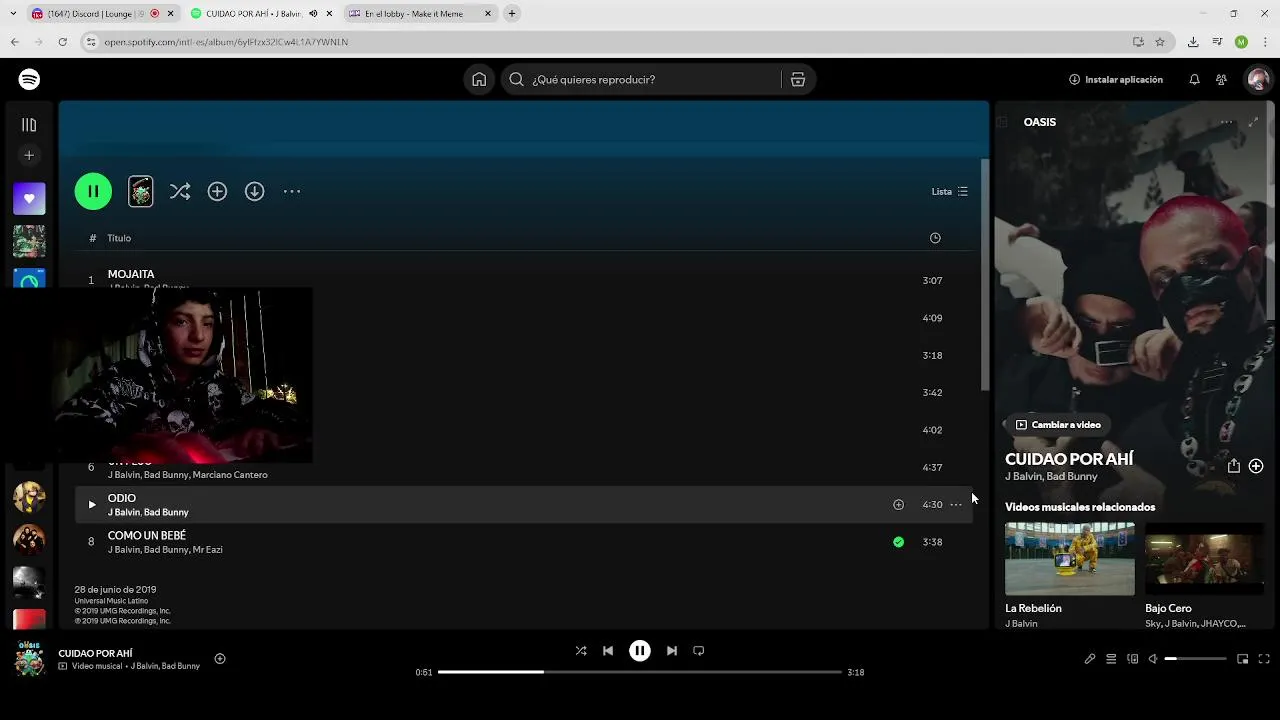Play the ODIO track
The image size is (1280, 720).
[91, 504]
